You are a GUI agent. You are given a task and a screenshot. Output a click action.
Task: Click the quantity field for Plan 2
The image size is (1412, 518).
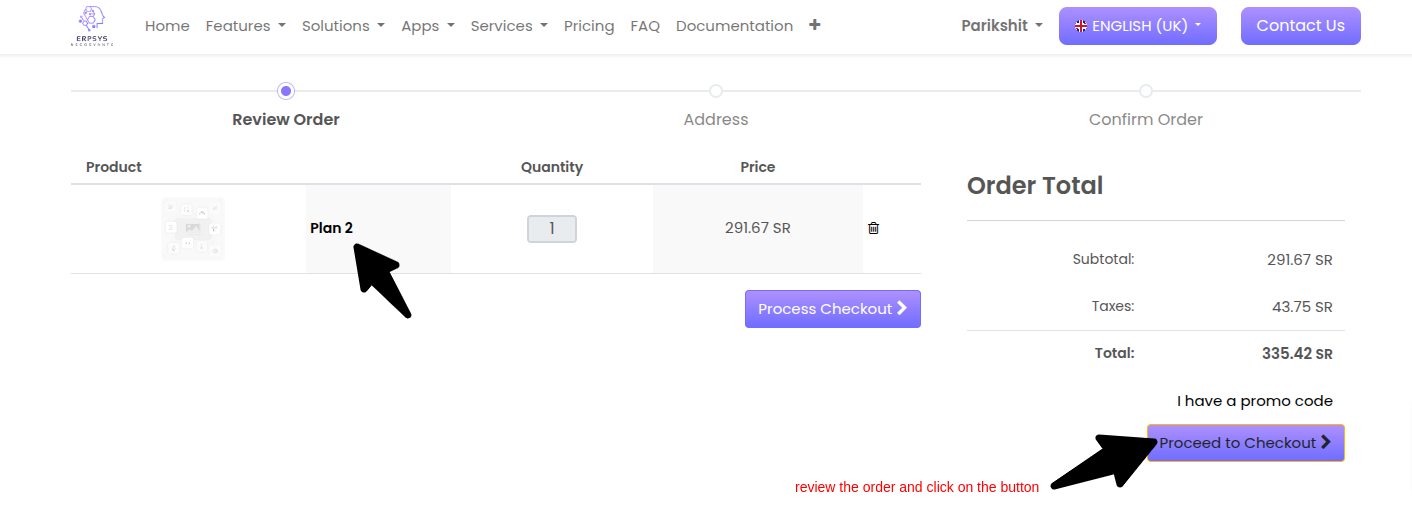pos(551,229)
